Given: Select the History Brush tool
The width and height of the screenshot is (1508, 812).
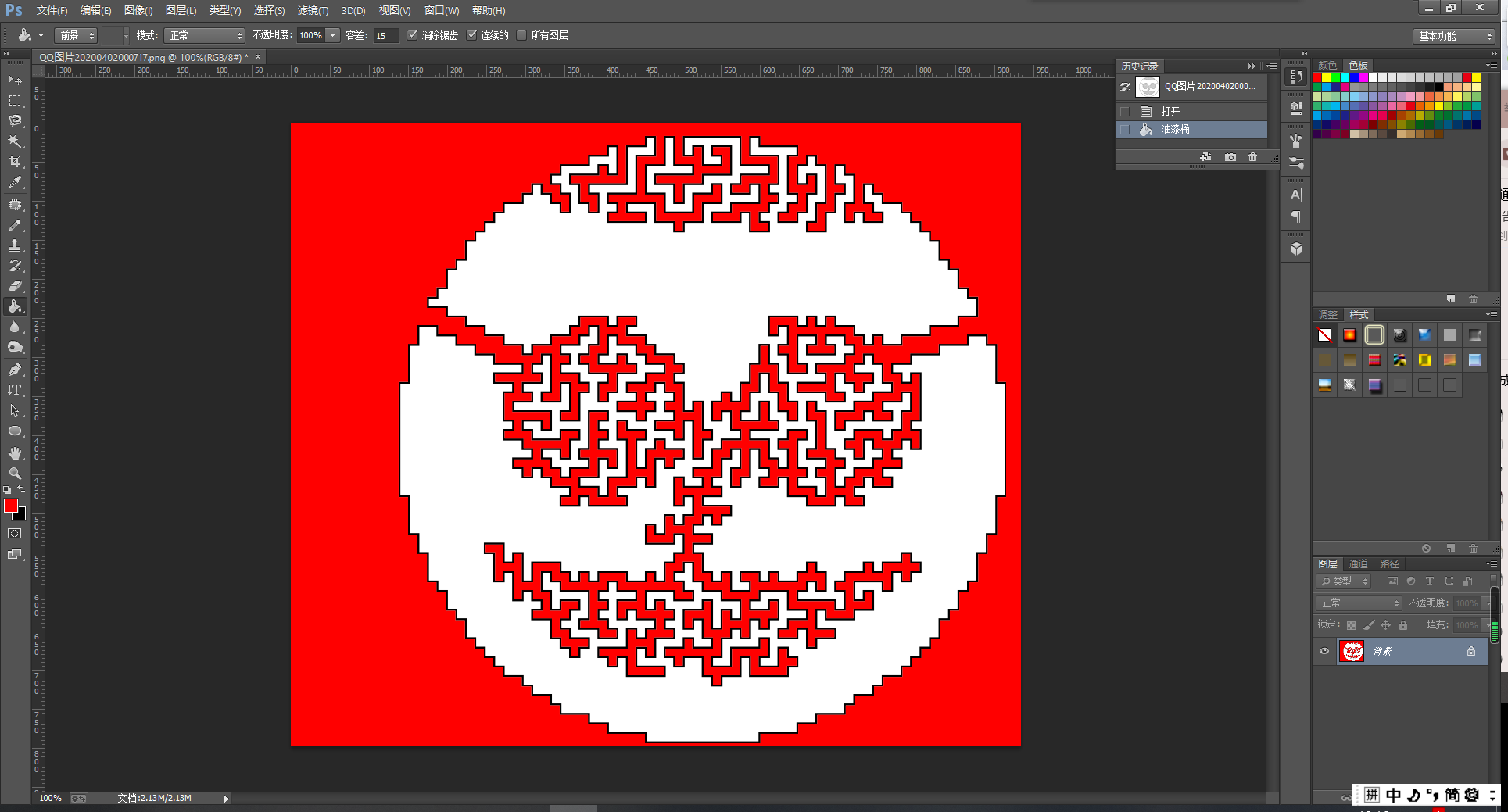Looking at the screenshot, I should click(15, 266).
